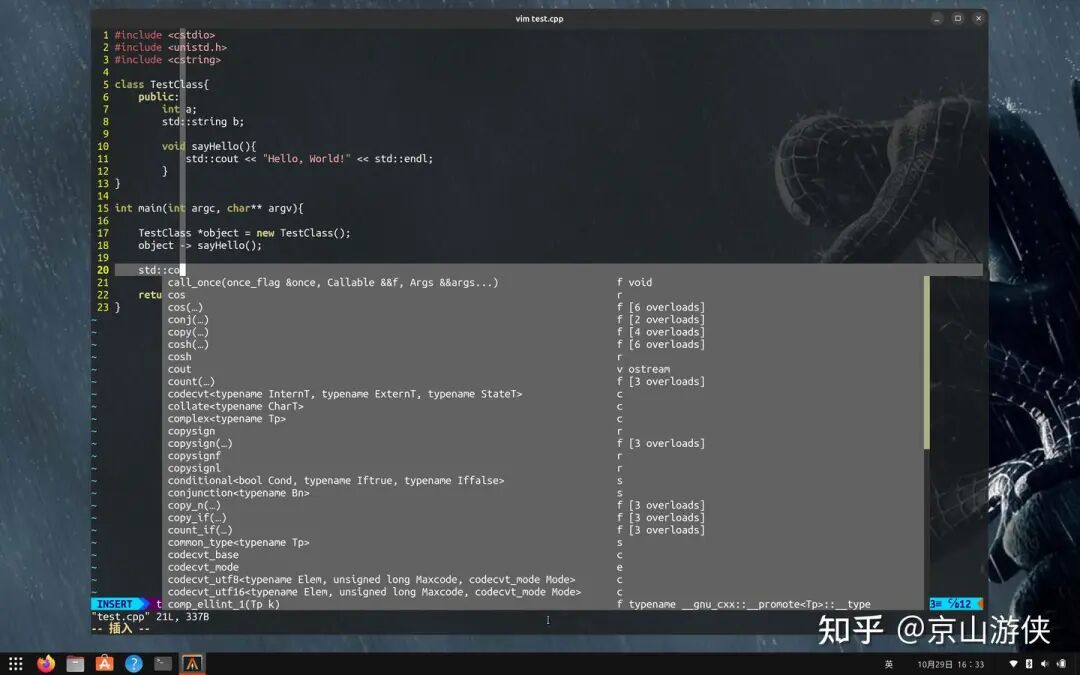The height and width of the screenshot is (675, 1080).
Task: Click the Bluetooth tray icon
Action: [x=1029, y=664]
